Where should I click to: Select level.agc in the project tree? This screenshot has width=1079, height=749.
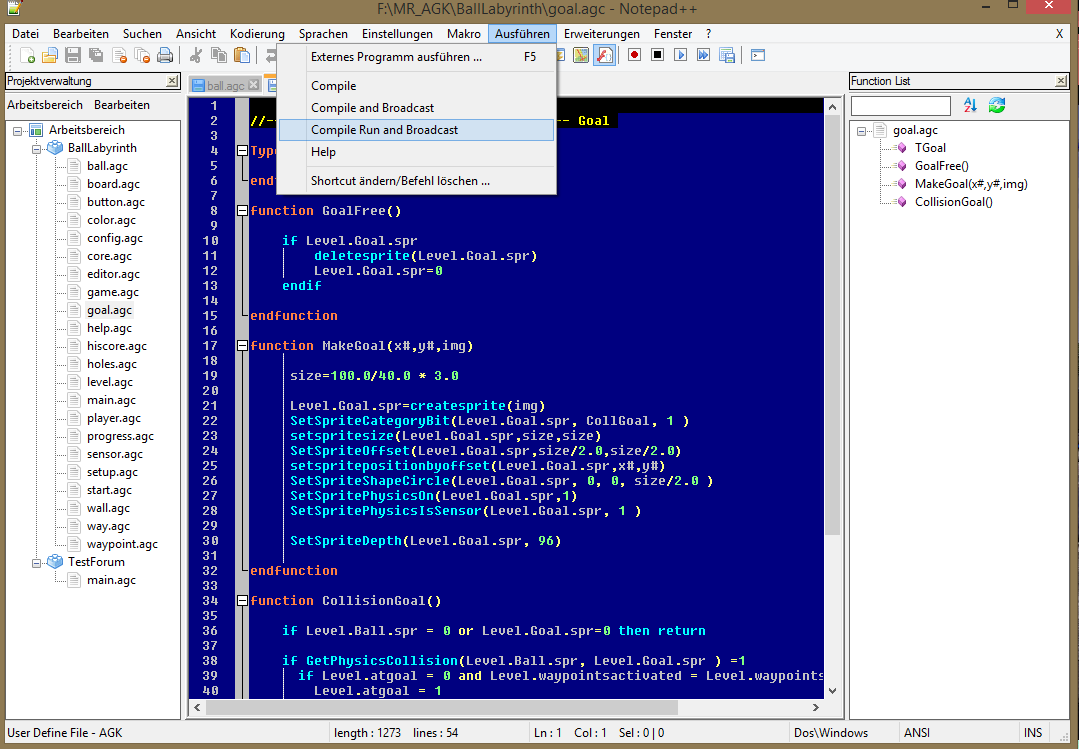pos(110,382)
